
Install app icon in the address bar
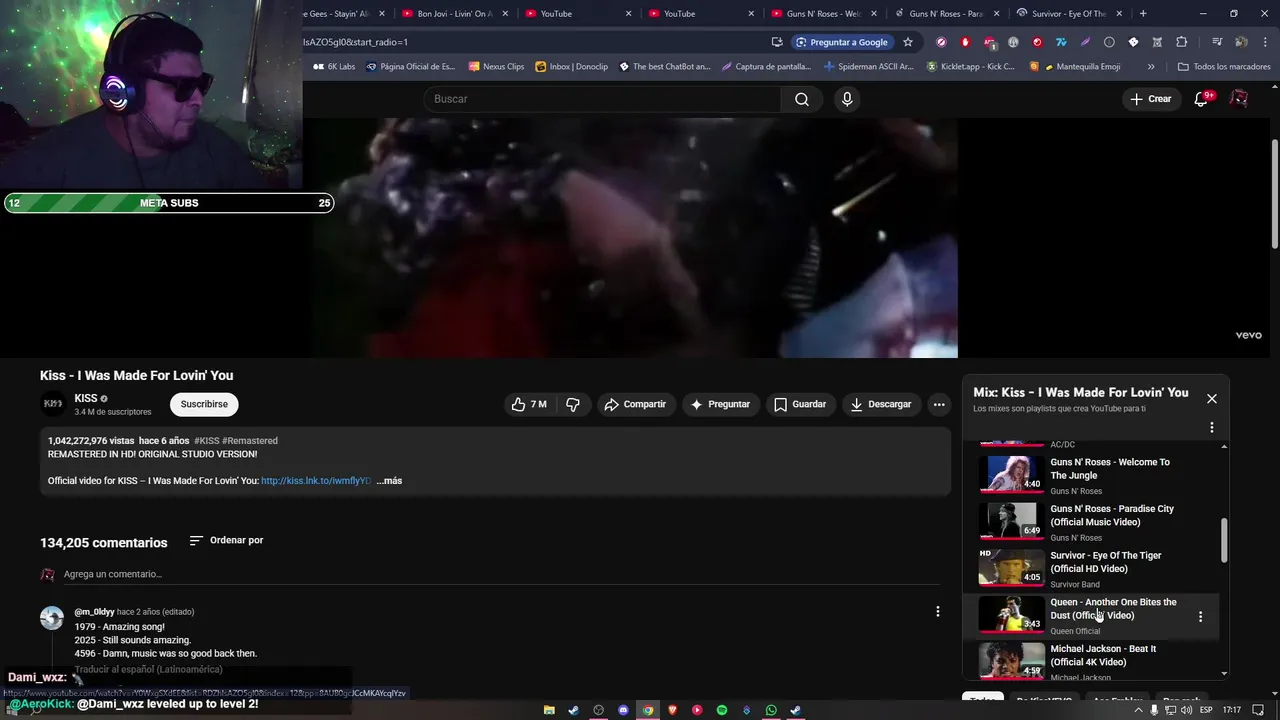[x=777, y=42]
